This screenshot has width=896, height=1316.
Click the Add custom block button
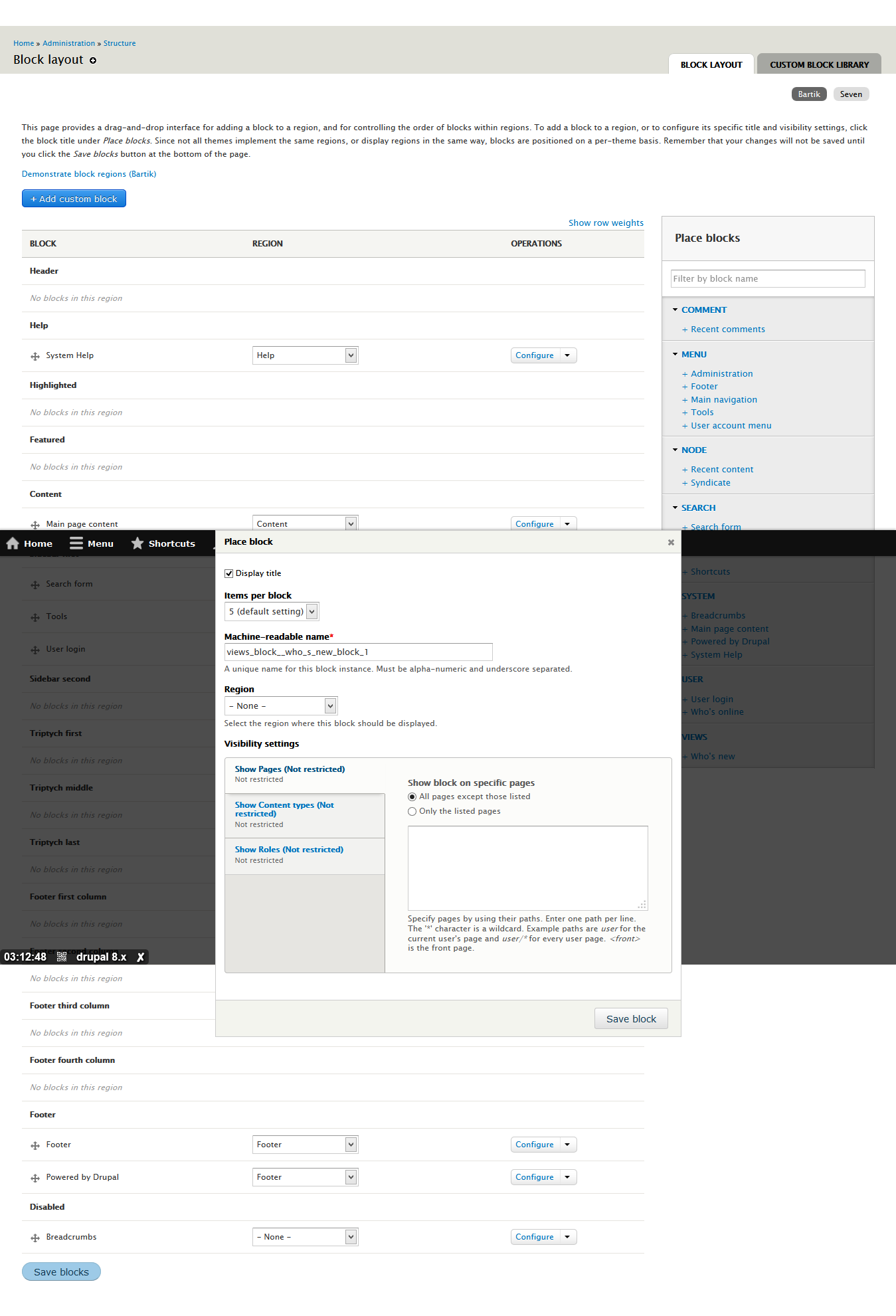74,199
